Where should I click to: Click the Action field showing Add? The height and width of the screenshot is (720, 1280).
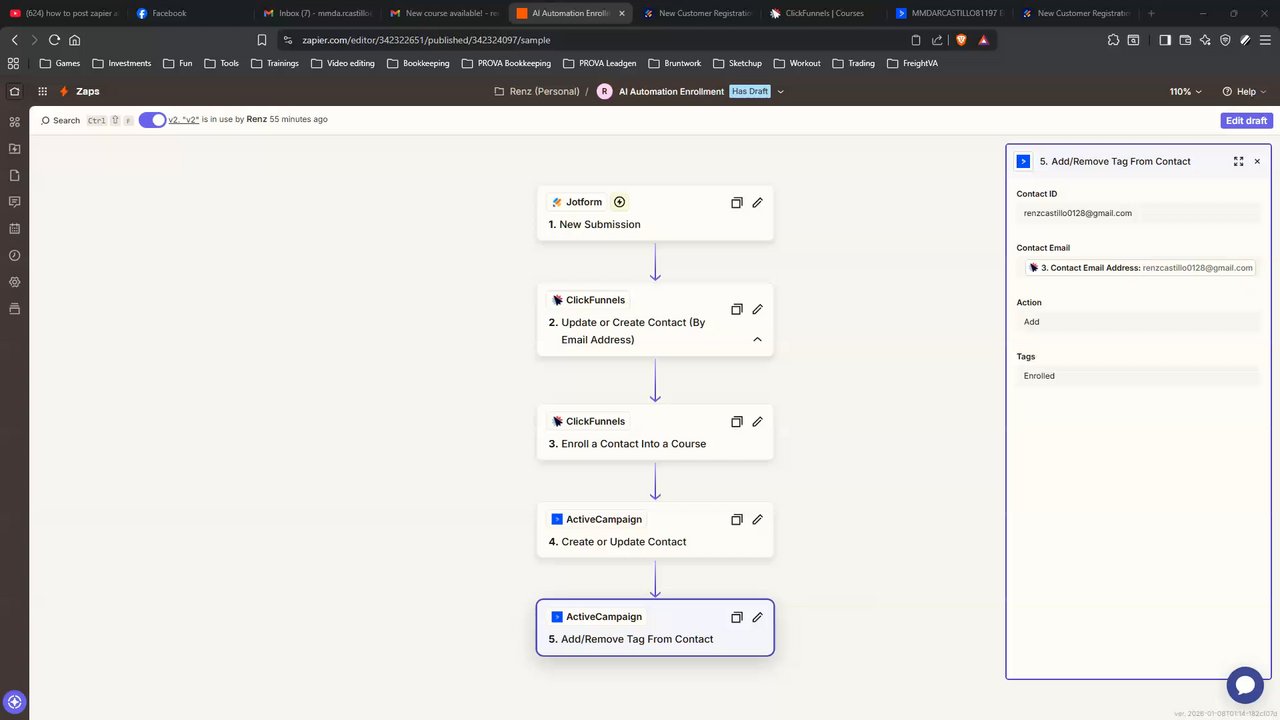[x=1138, y=322]
